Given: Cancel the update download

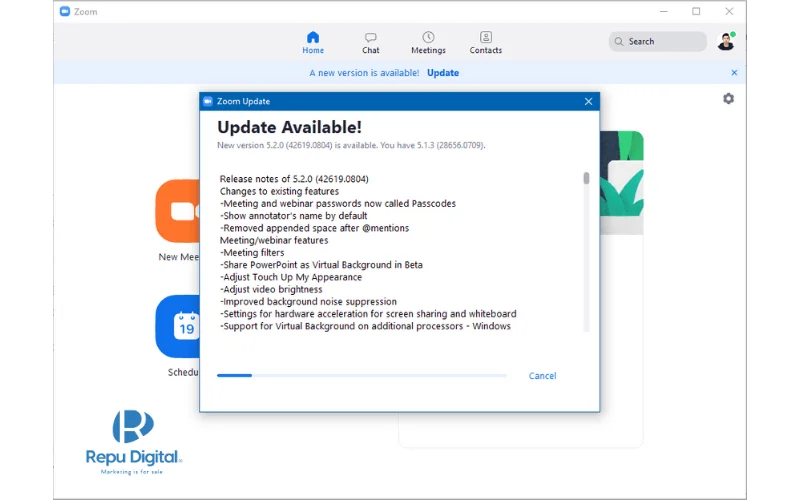Looking at the screenshot, I should [542, 376].
